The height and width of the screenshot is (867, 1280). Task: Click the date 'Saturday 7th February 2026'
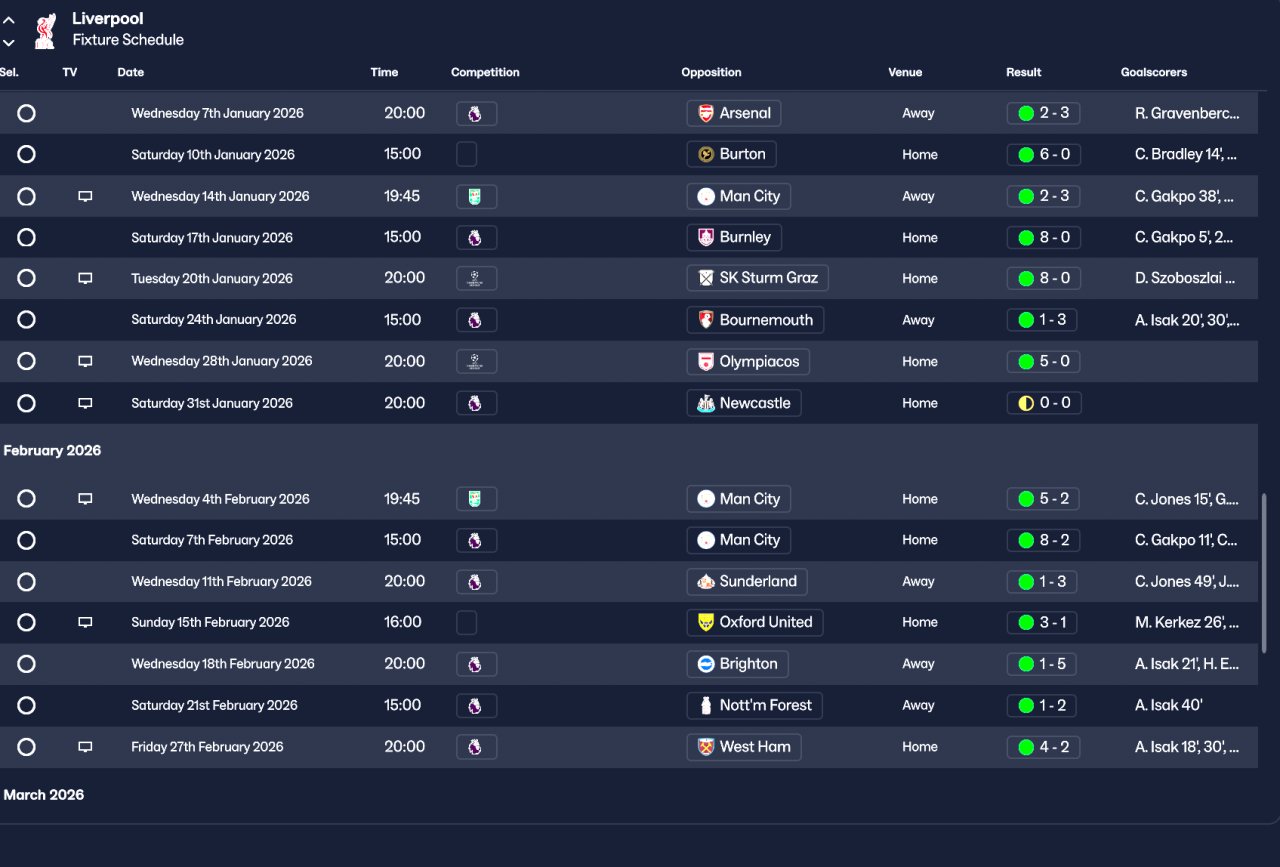point(212,540)
